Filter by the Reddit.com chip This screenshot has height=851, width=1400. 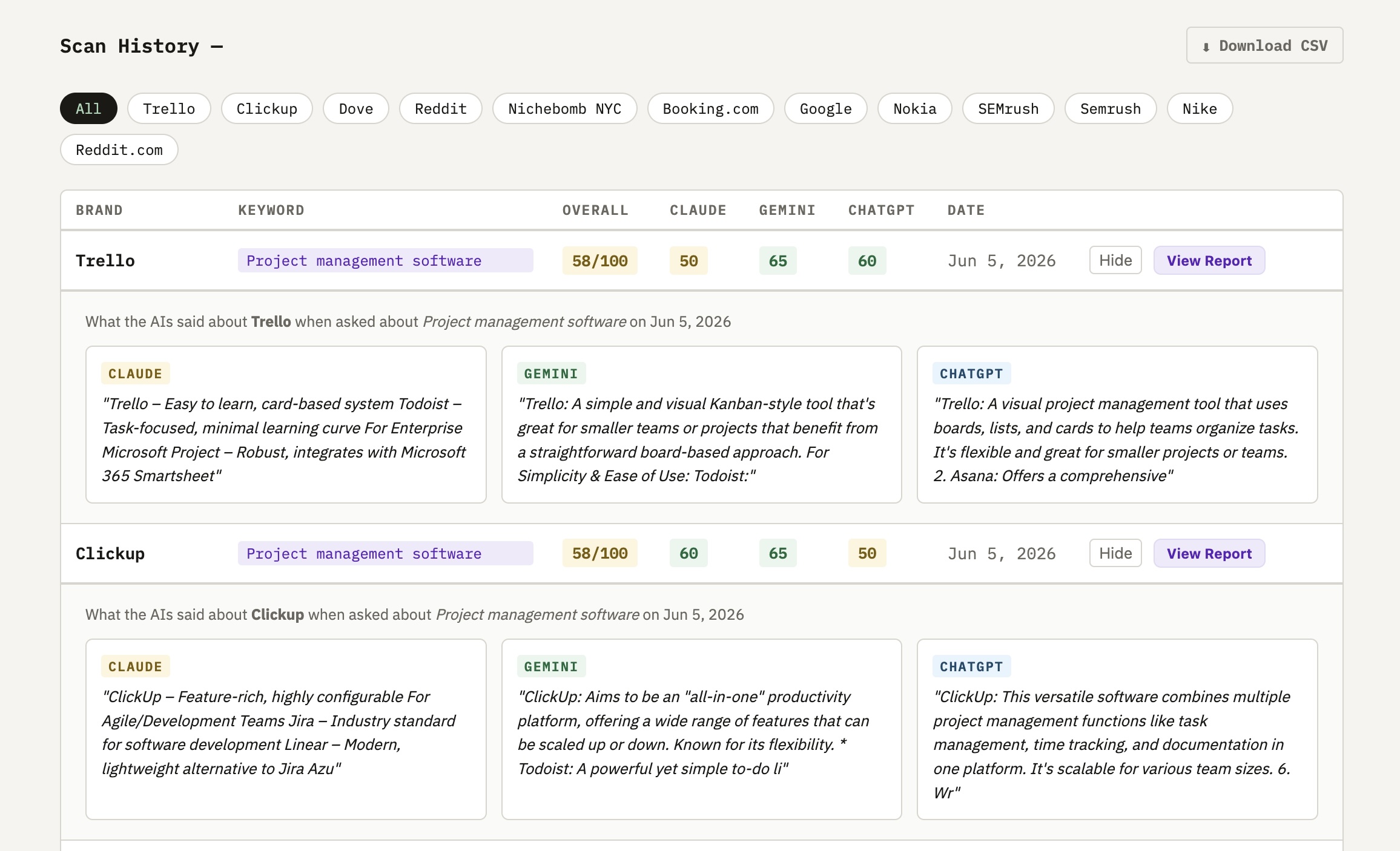coord(119,150)
